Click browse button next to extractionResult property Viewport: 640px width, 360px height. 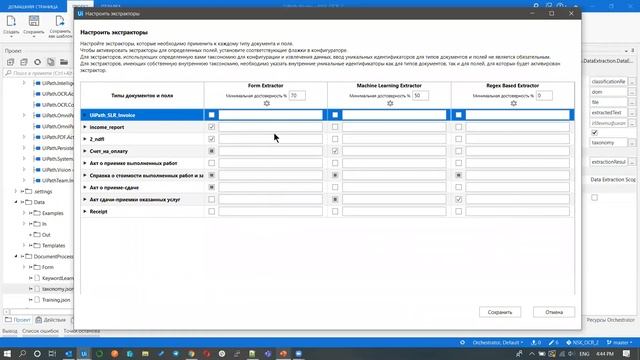click(x=632, y=162)
